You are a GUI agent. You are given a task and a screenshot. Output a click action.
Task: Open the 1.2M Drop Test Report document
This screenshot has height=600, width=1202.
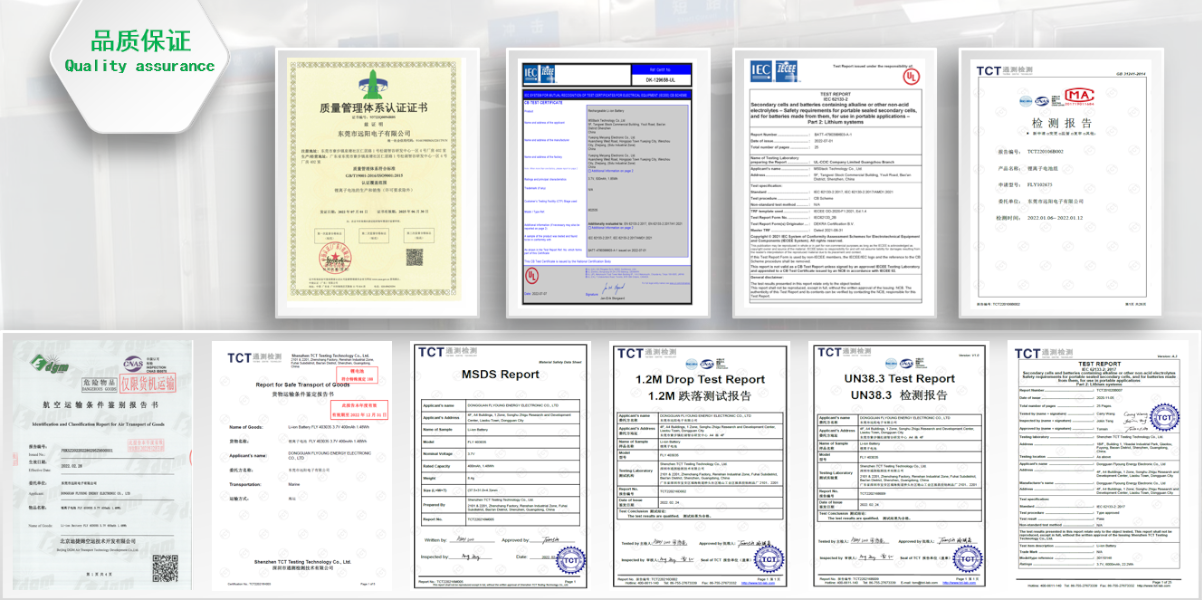pos(701,464)
